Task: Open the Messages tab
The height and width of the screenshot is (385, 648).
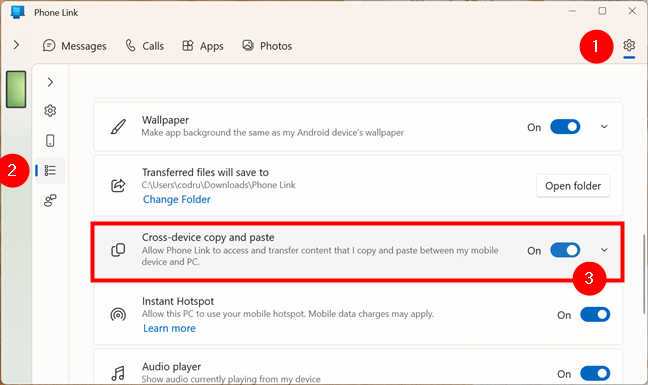Action: (74, 46)
